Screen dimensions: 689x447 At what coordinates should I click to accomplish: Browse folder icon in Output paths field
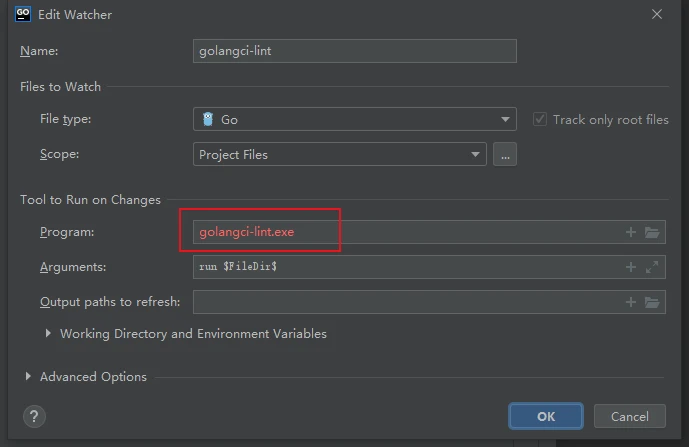[652, 302]
